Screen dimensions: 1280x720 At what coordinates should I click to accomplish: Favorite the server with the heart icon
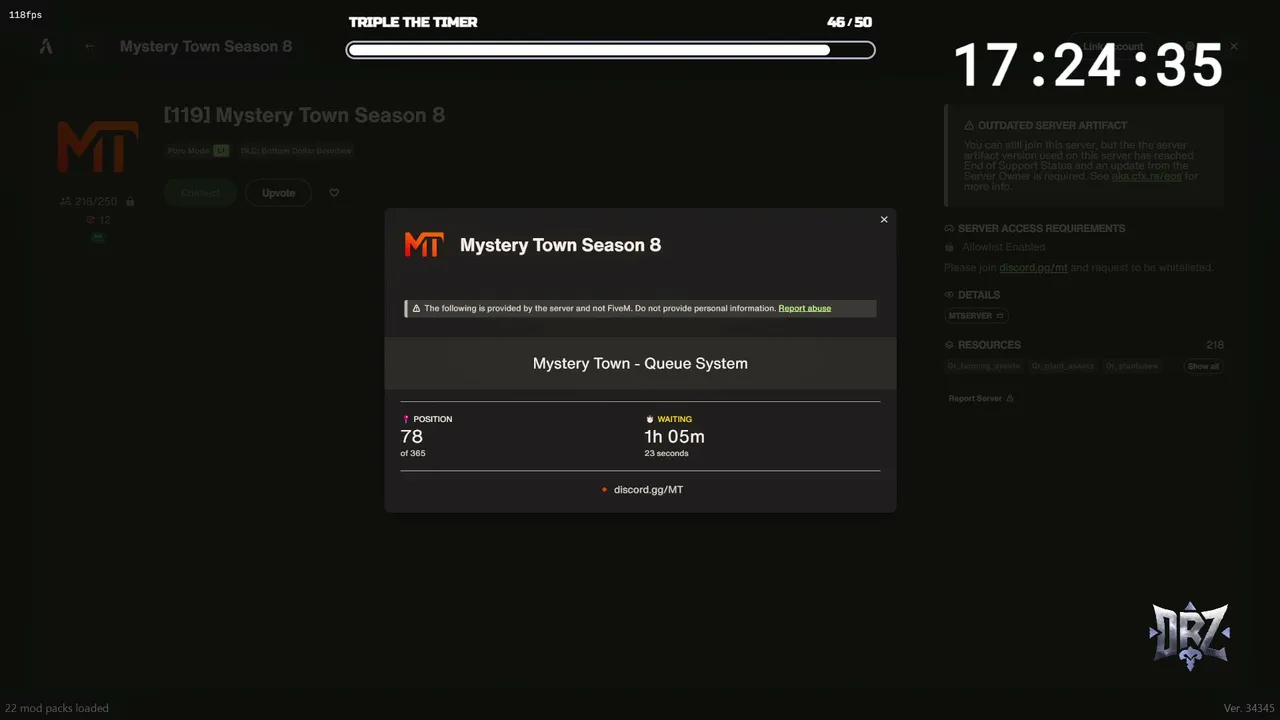[x=334, y=193]
